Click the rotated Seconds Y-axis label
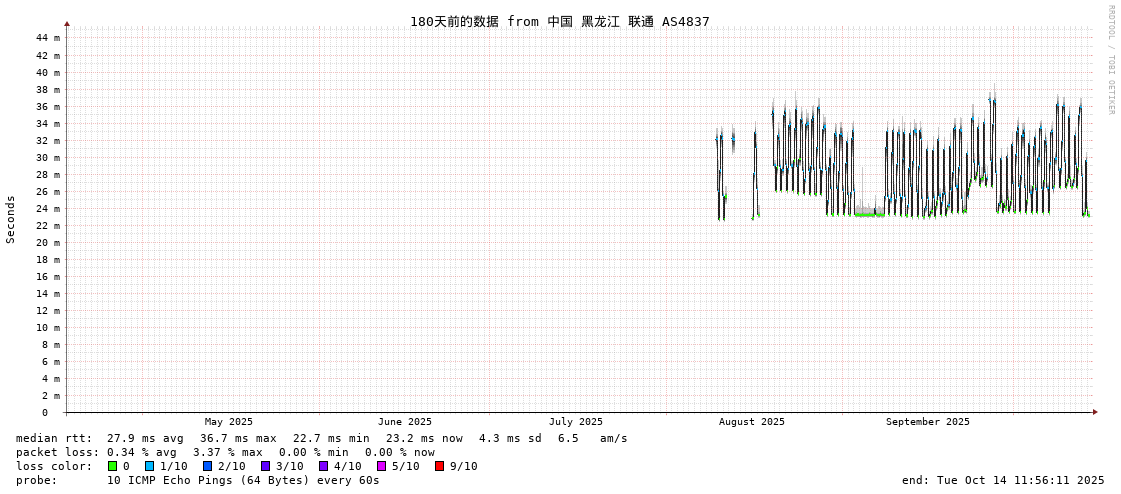1121x494 pixels. coord(11,219)
